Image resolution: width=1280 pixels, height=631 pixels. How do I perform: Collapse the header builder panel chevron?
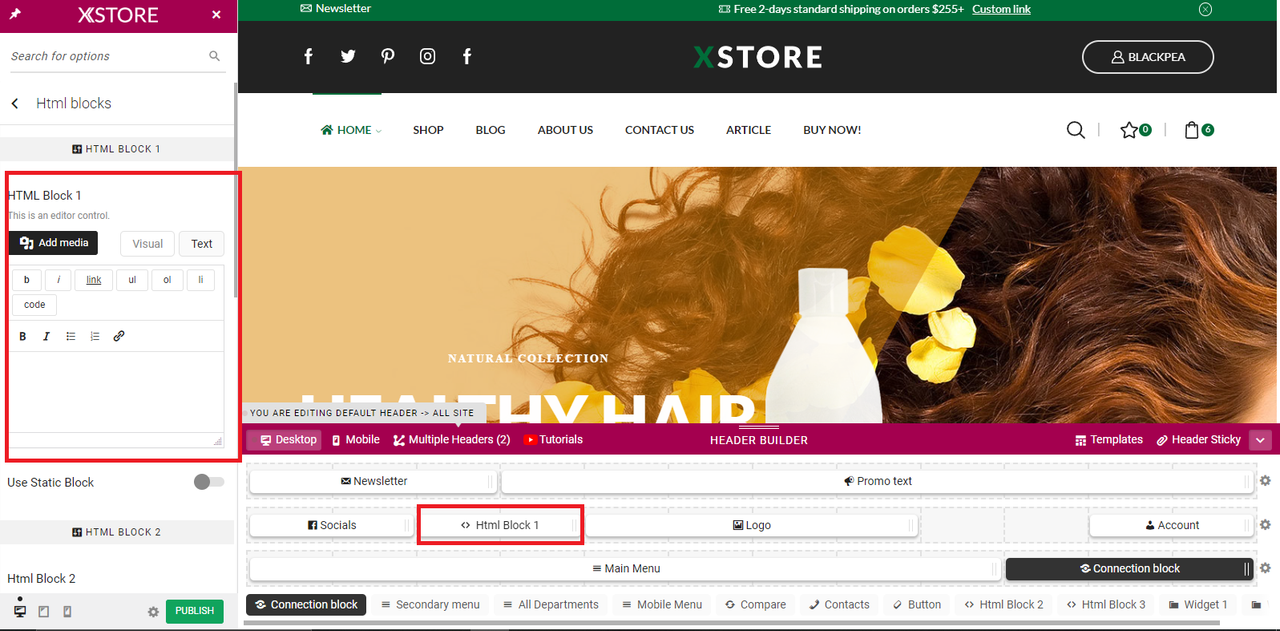point(1260,440)
